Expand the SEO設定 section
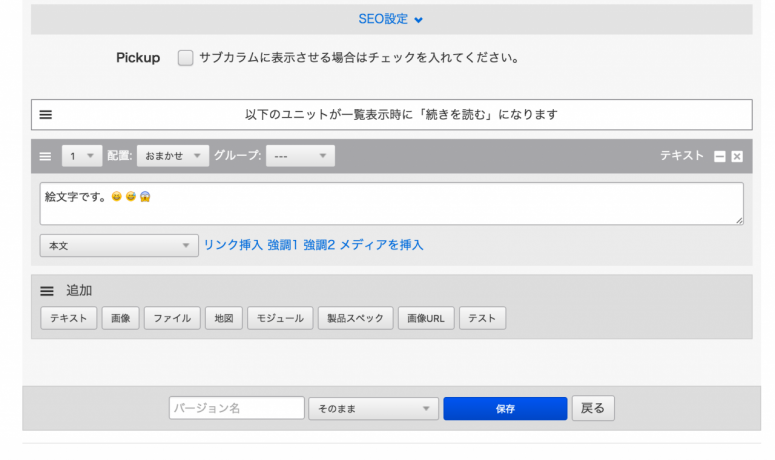 point(391,19)
